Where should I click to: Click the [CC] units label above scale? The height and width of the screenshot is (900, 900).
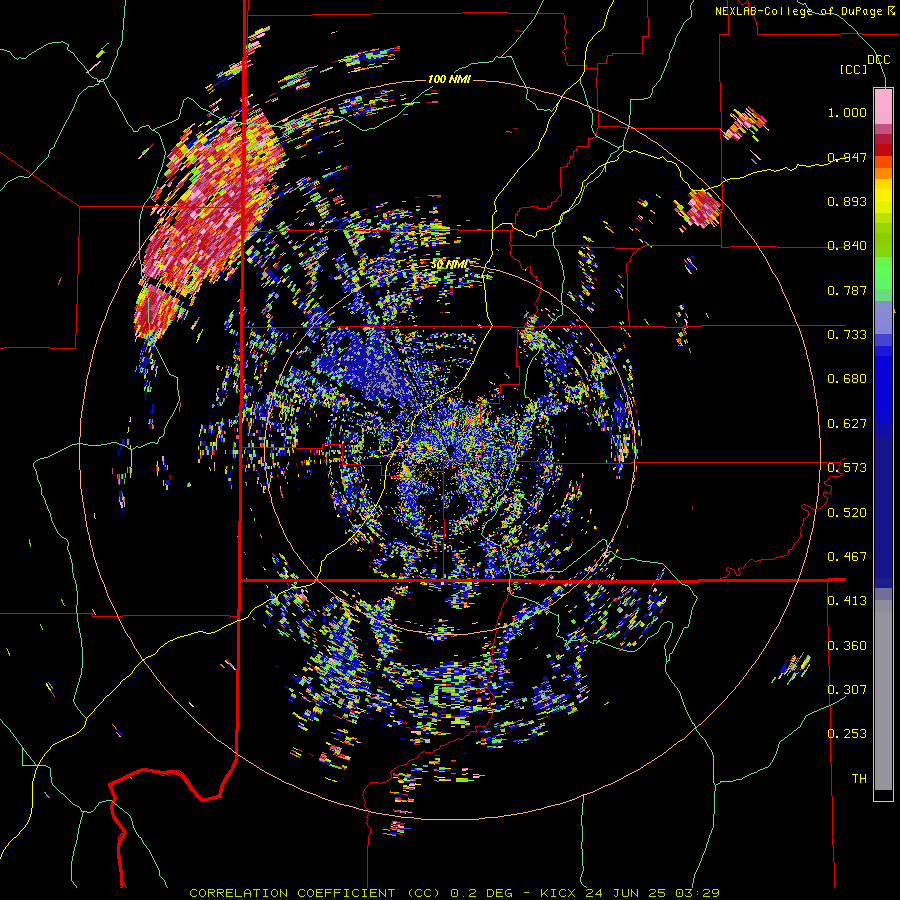(x=854, y=69)
